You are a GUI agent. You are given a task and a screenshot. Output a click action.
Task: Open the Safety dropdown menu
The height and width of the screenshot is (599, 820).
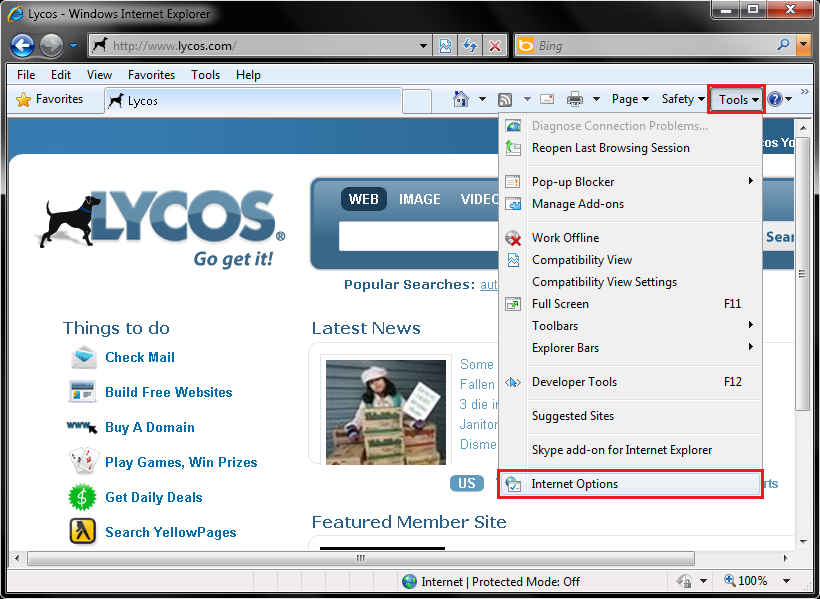(682, 99)
